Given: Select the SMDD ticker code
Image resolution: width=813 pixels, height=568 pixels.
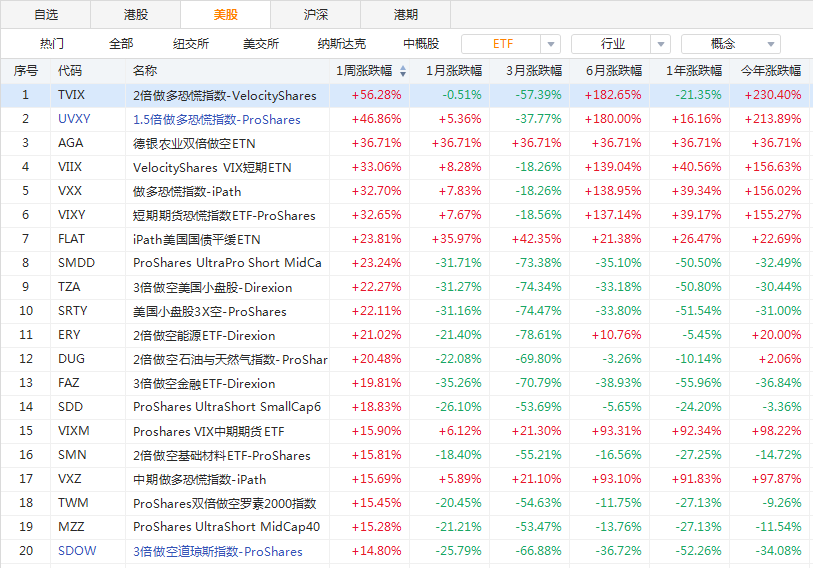Looking at the screenshot, I should click(76, 263).
